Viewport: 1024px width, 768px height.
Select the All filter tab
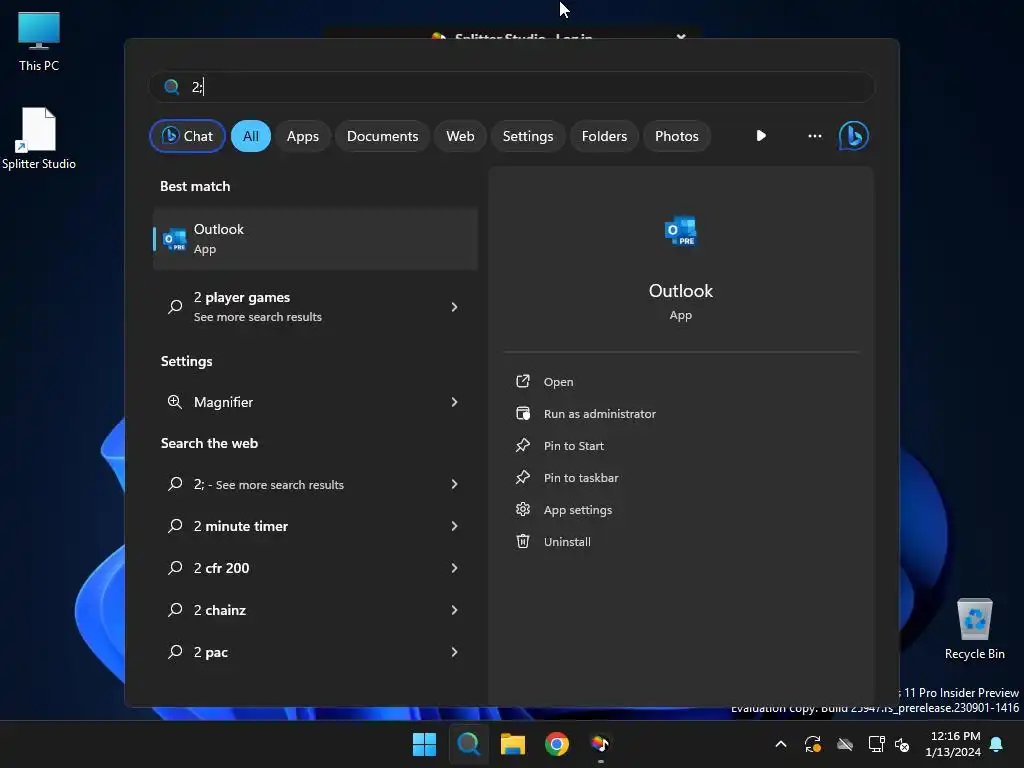[251, 136]
